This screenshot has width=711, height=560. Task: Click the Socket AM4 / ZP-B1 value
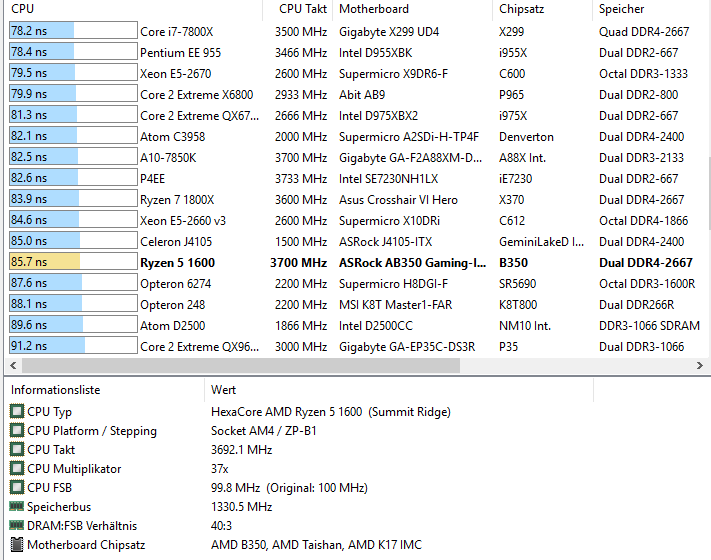263,431
